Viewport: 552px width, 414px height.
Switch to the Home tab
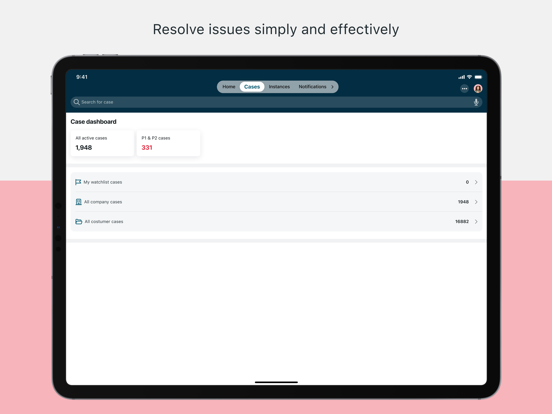point(229,87)
